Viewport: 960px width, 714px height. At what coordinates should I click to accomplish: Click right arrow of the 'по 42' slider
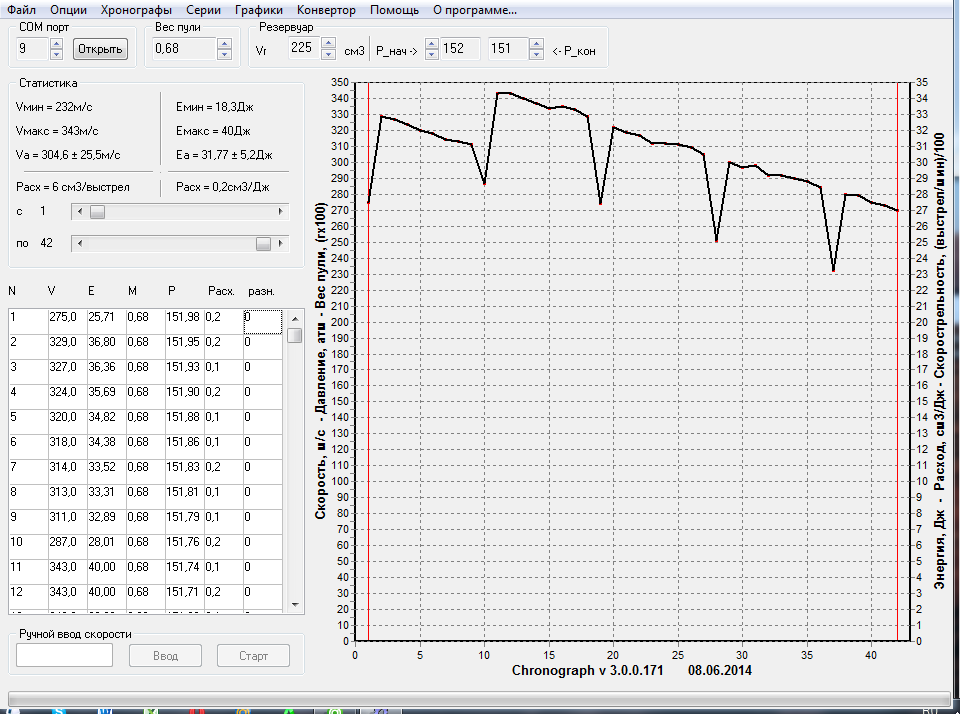tap(280, 244)
